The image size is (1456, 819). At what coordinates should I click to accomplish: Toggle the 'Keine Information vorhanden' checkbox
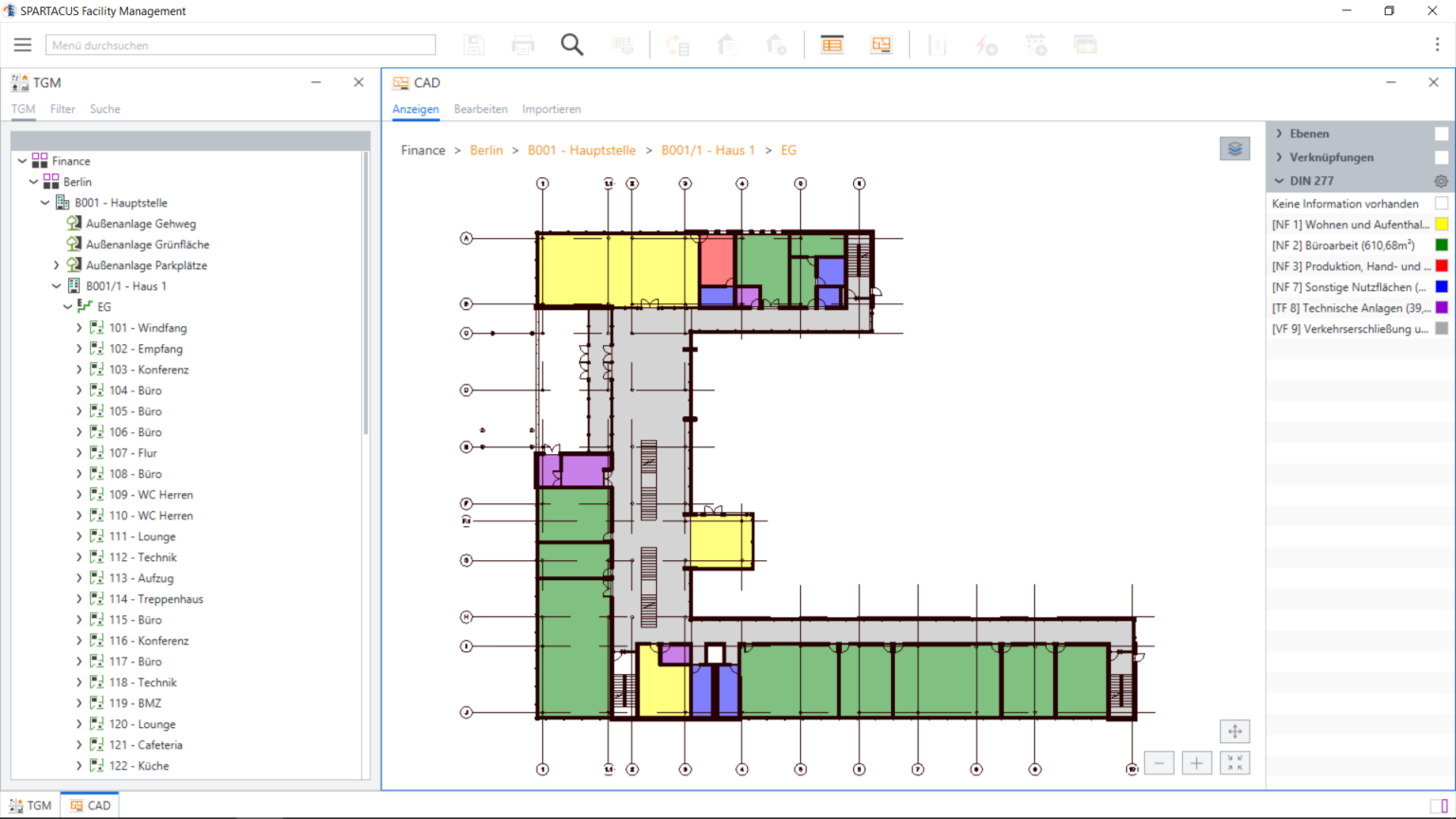point(1442,203)
